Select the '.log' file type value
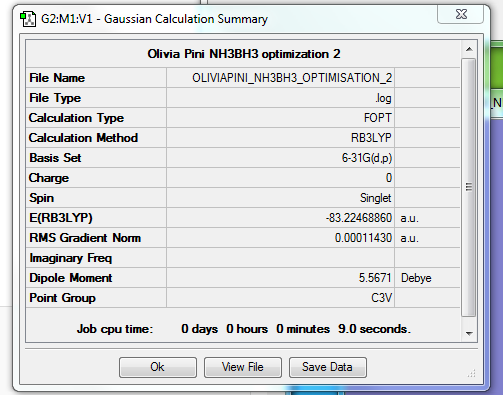Viewport: 503px width, 395px height. (x=383, y=98)
